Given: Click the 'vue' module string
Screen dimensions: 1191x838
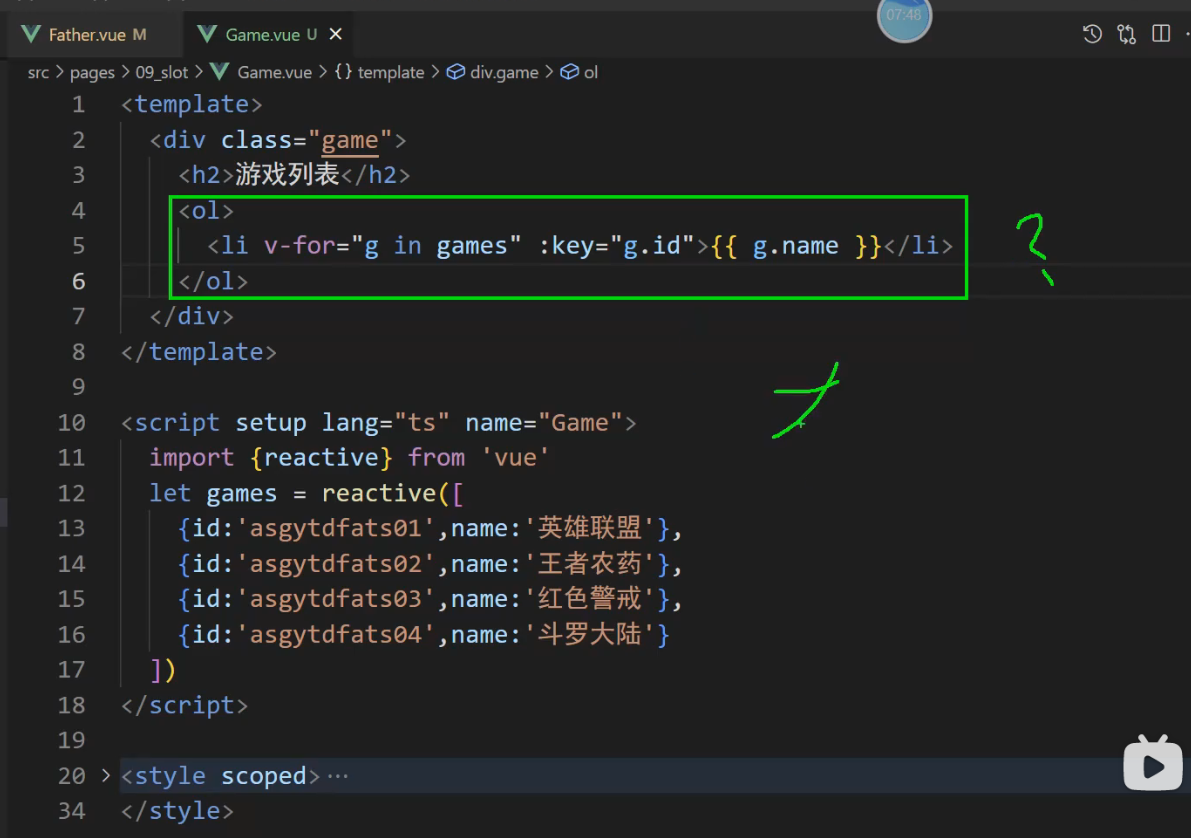Looking at the screenshot, I should point(515,457).
